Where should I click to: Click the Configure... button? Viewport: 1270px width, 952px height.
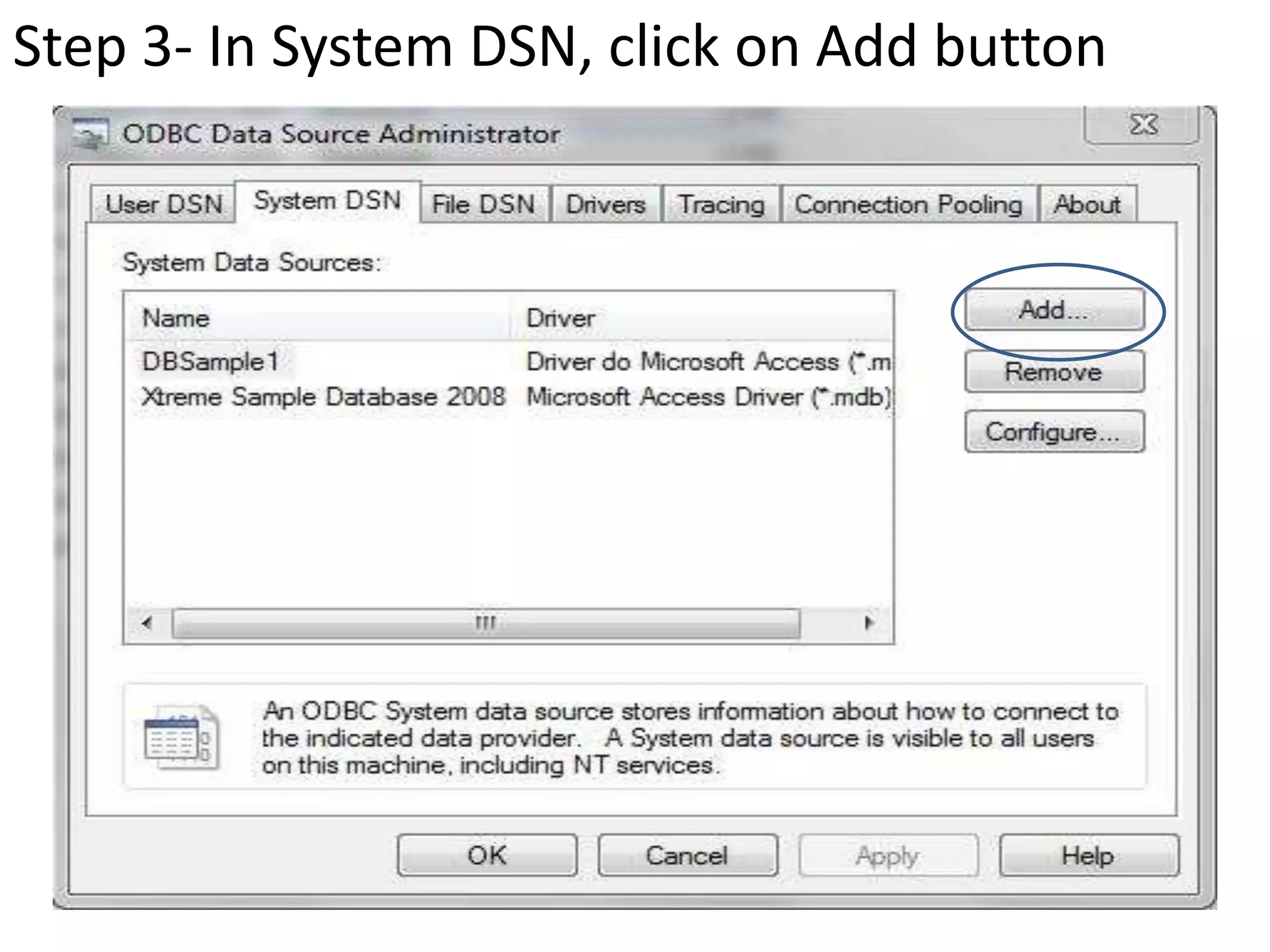click(1054, 432)
